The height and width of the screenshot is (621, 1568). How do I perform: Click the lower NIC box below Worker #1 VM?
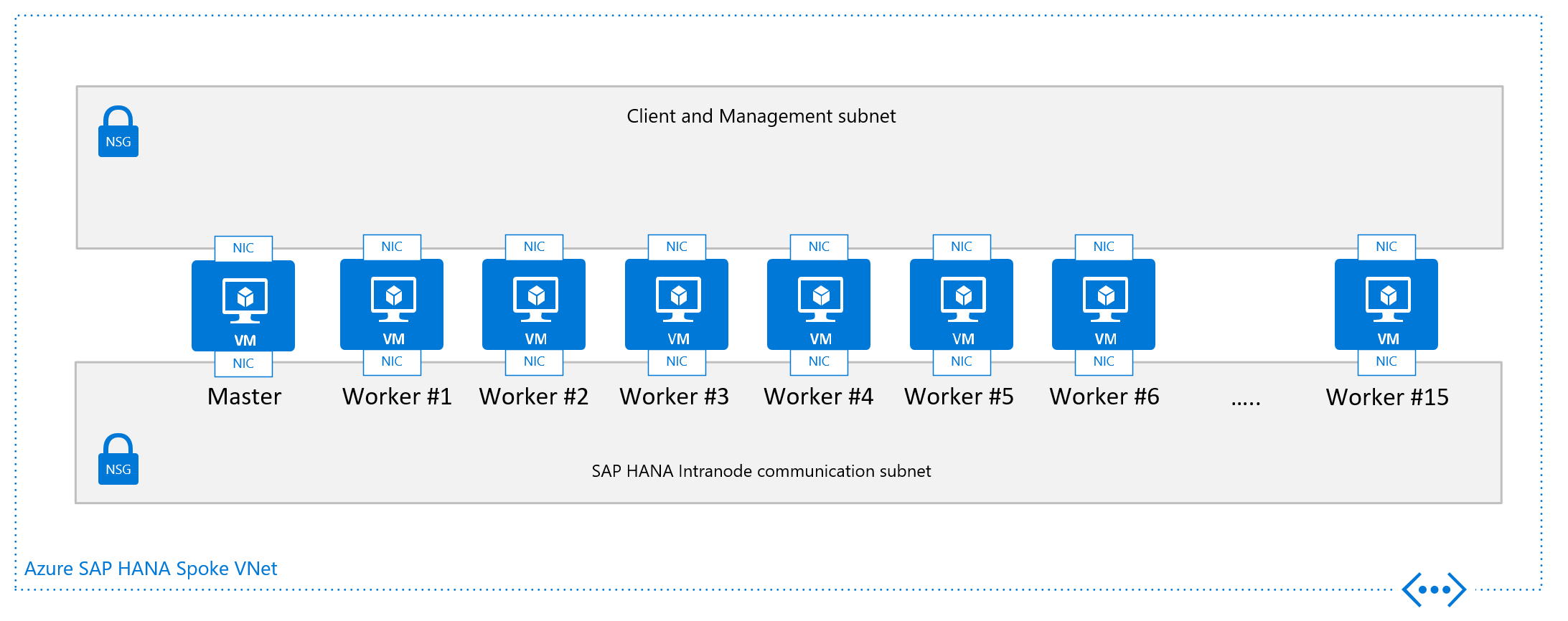pos(392,362)
